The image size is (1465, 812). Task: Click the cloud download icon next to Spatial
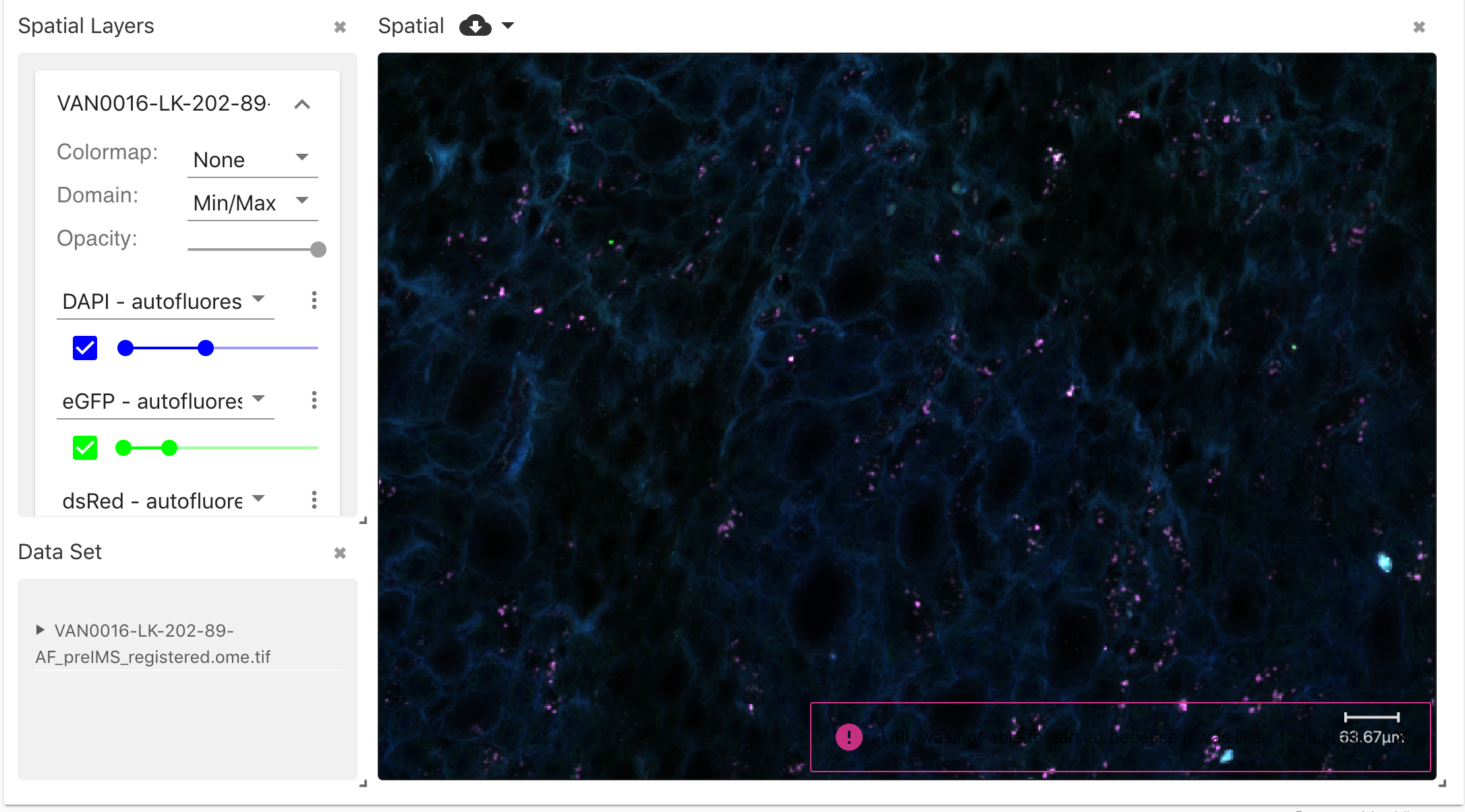coord(475,26)
